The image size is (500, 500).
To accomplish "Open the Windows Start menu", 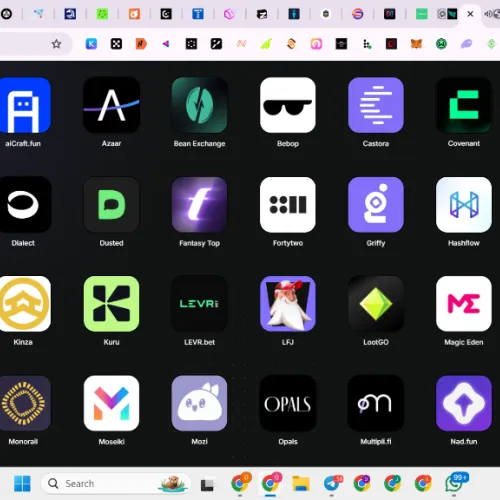I will (x=22, y=483).
